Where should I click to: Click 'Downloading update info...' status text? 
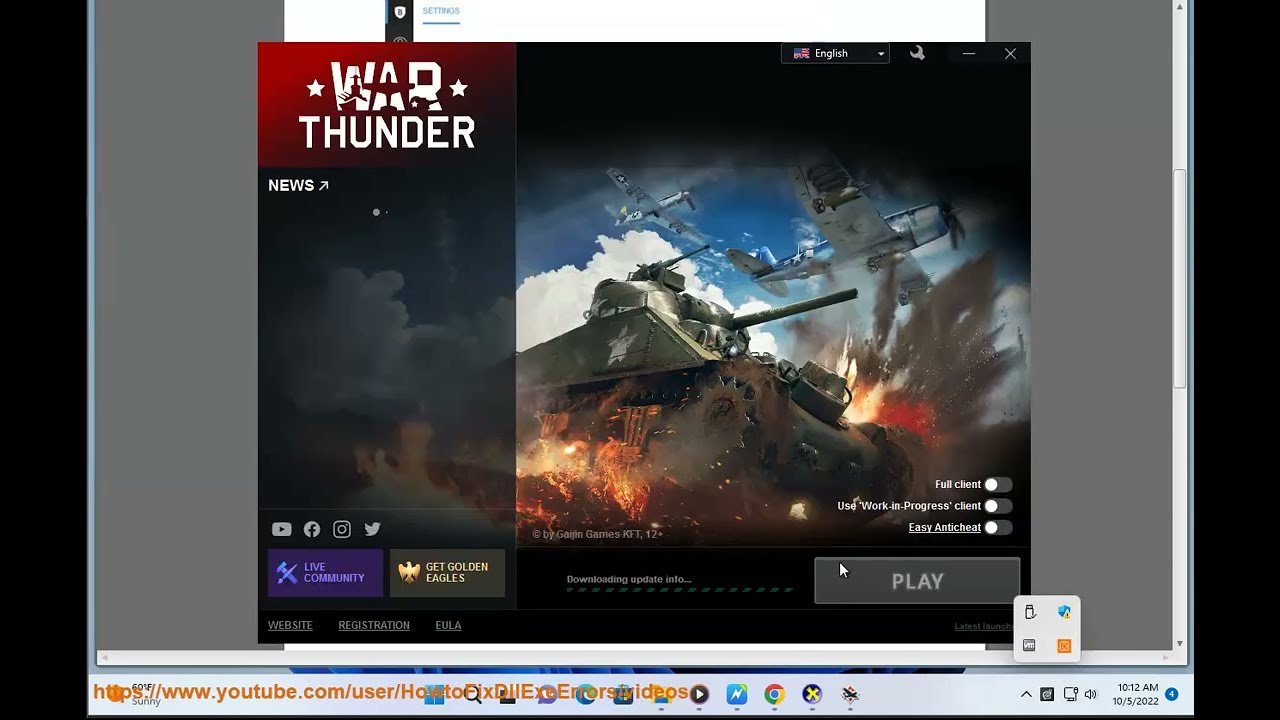tap(629, 579)
